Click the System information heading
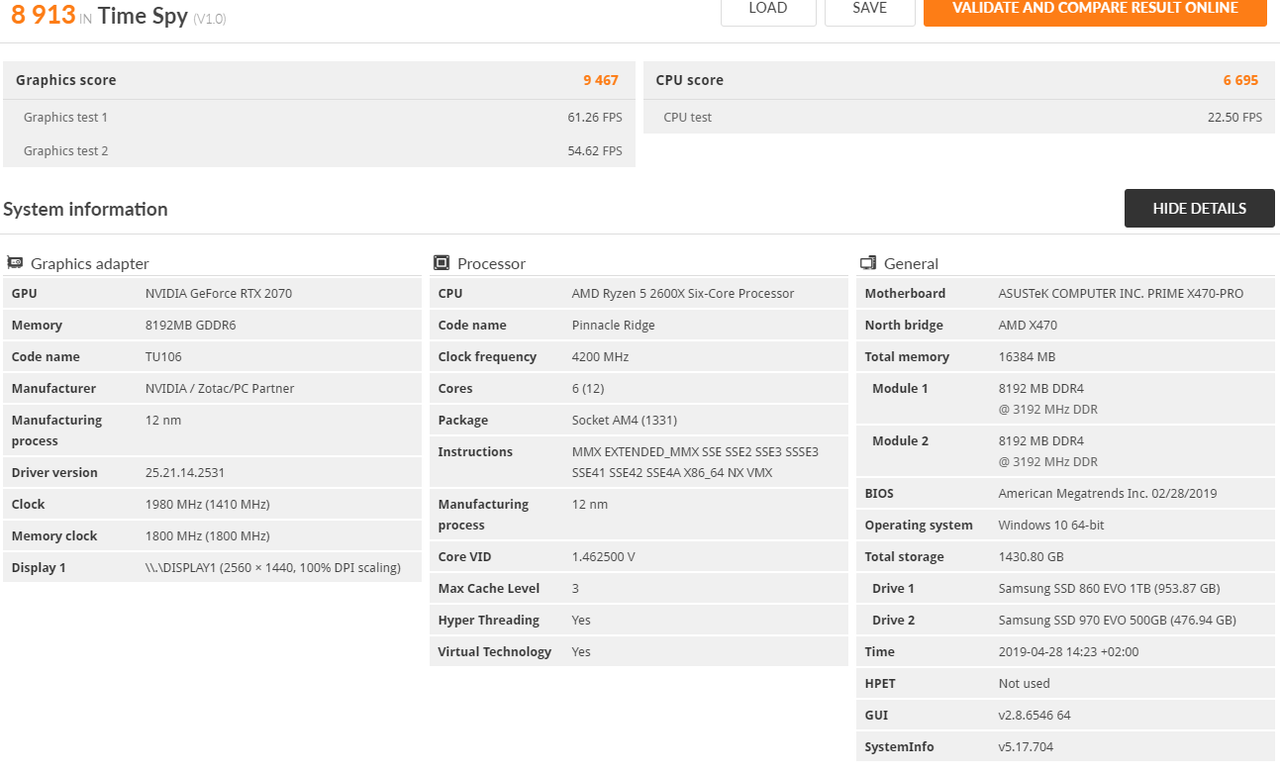 (85, 209)
